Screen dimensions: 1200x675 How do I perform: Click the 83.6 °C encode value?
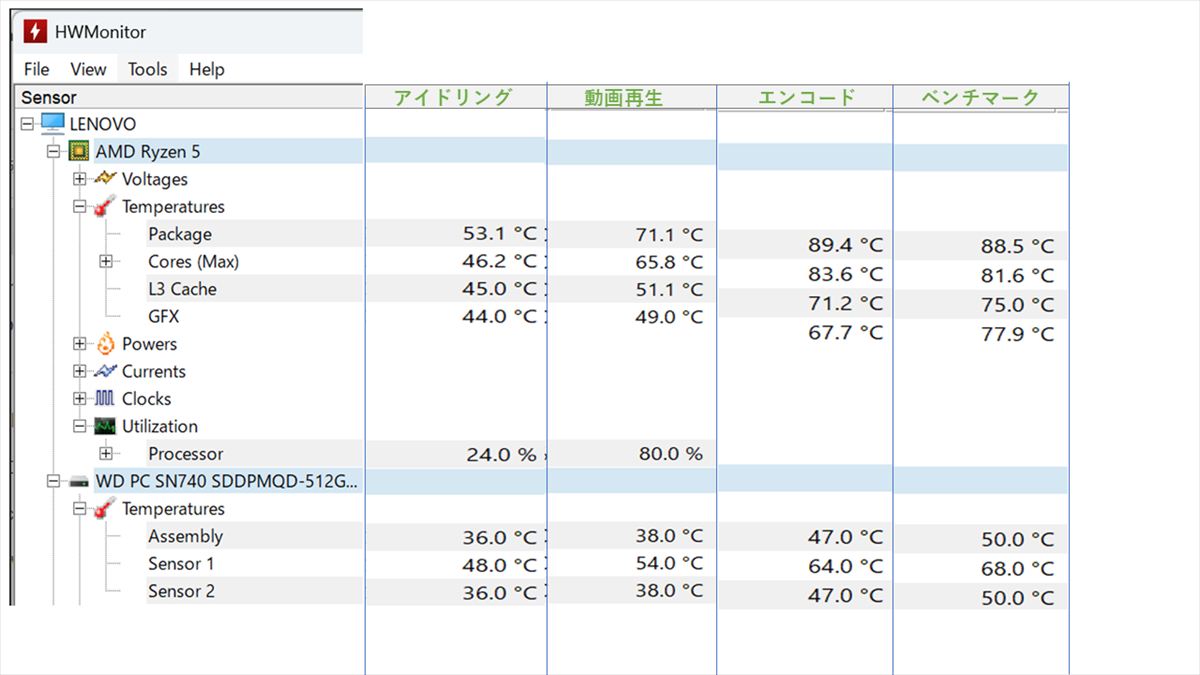846,274
